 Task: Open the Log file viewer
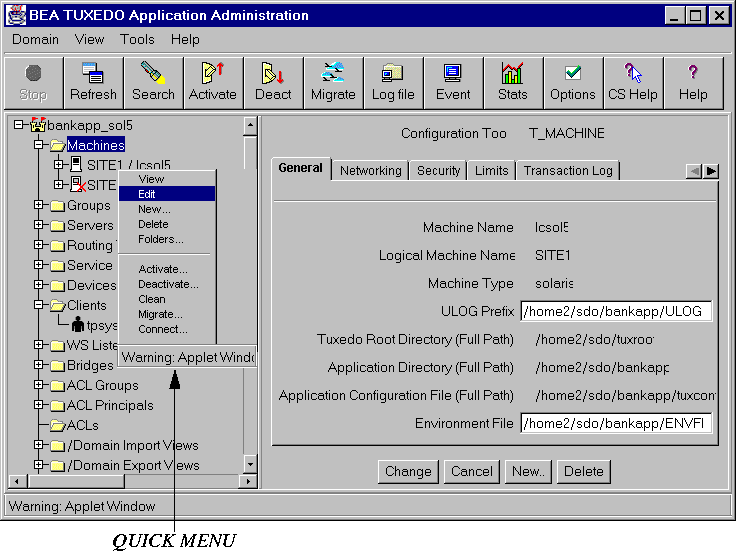tap(393, 83)
